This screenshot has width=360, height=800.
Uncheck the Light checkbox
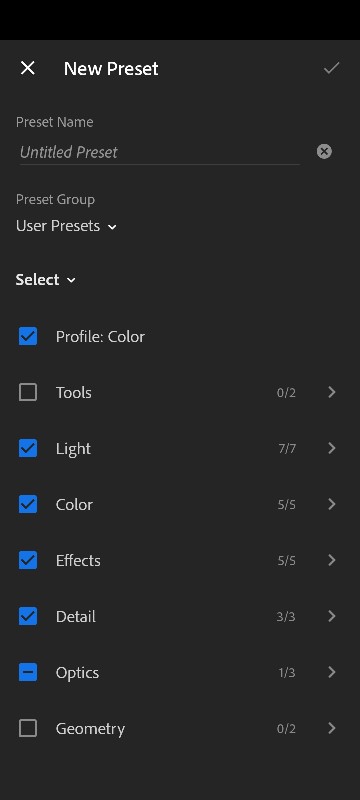28,448
